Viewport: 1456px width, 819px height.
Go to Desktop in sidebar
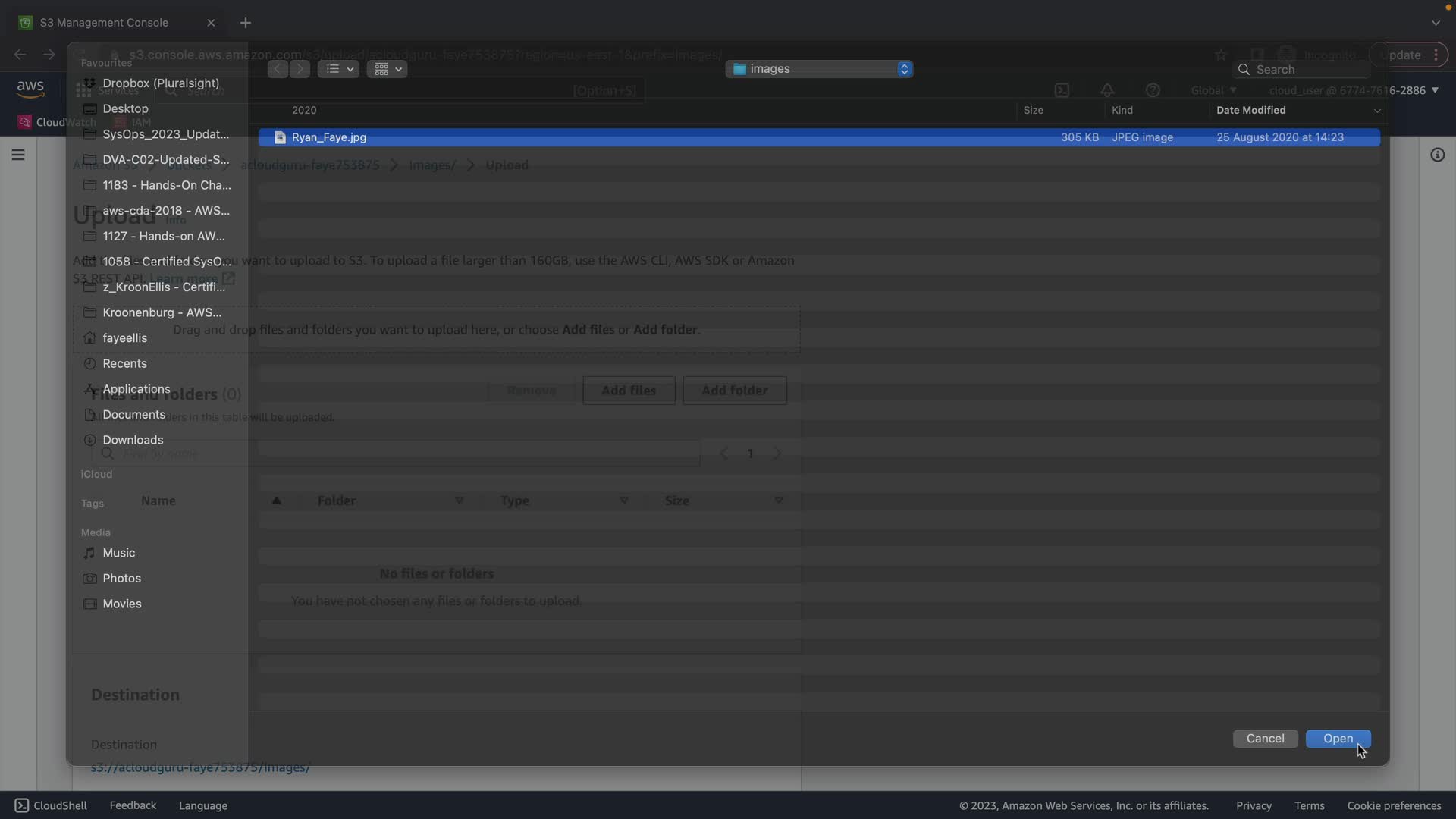125,108
